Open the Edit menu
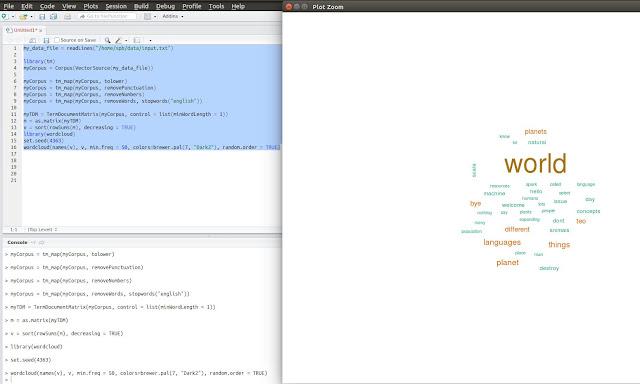The width and height of the screenshot is (640, 384). point(27,6)
